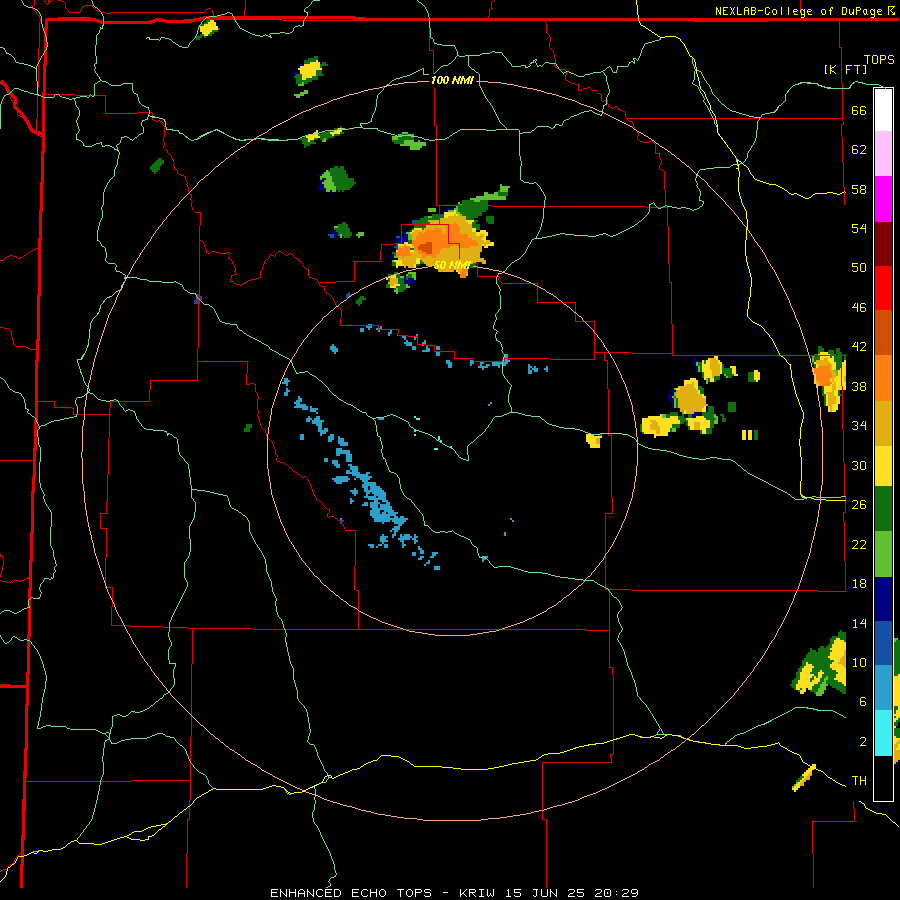Image resolution: width=900 pixels, height=900 pixels.
Task: Pick the yellow swatch in the legend
Action: 883,466
